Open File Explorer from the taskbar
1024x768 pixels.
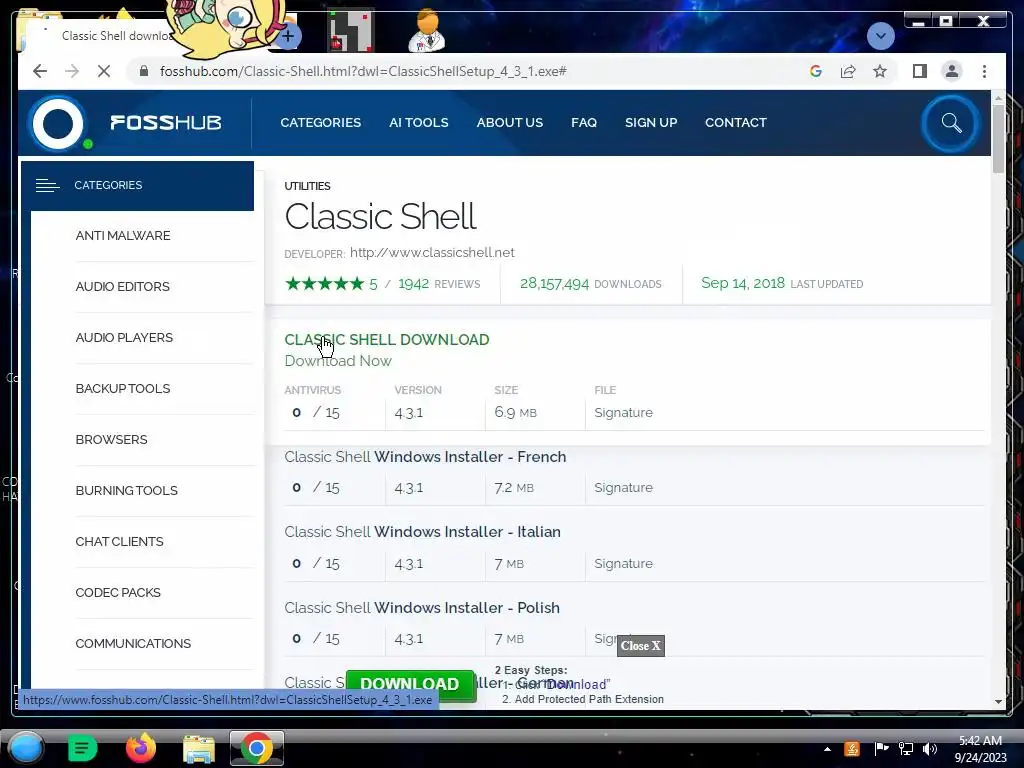199,748
